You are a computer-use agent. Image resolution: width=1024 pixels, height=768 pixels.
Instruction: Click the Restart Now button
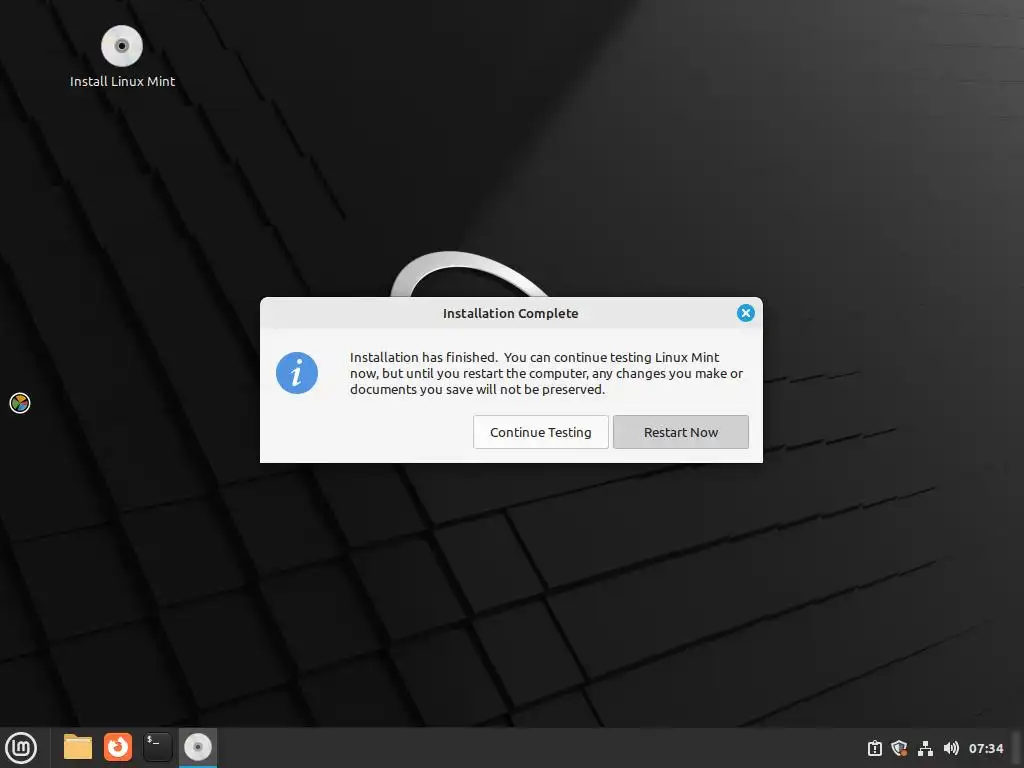pyautogui.click(x=680, y=432)
